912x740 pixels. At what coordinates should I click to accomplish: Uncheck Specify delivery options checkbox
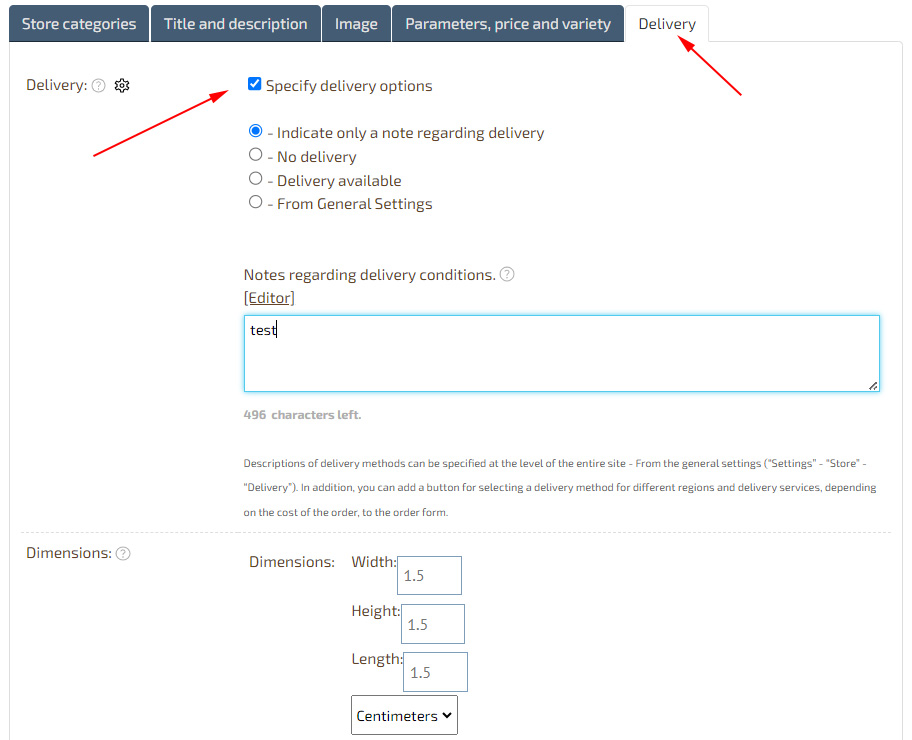[254, 85]
